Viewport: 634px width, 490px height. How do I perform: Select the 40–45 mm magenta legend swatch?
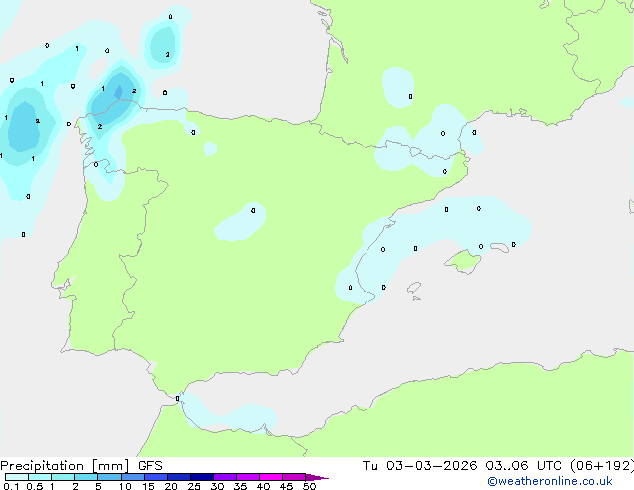pos(271,477)
